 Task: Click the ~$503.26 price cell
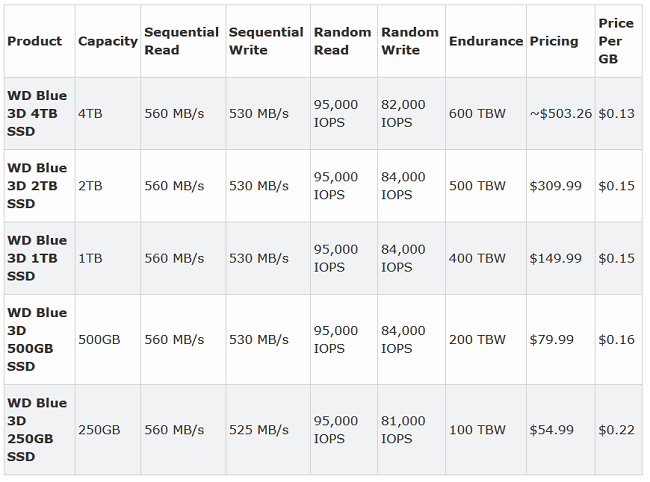click(560, 113)
